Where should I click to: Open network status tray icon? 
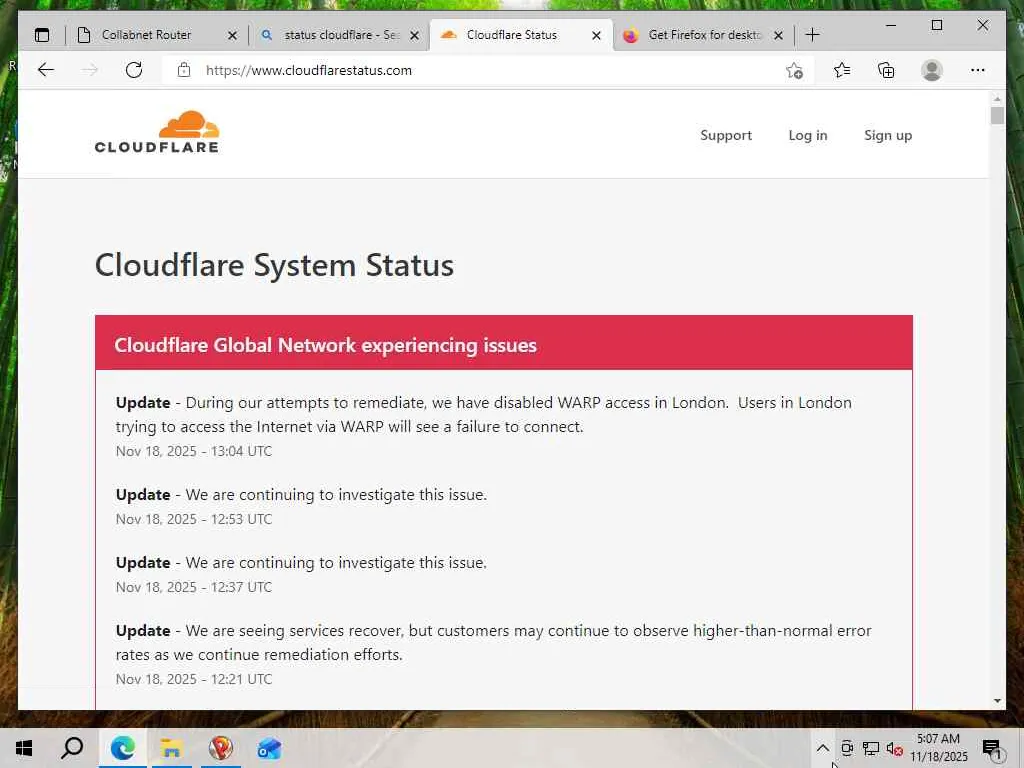(x=871, y=748)
